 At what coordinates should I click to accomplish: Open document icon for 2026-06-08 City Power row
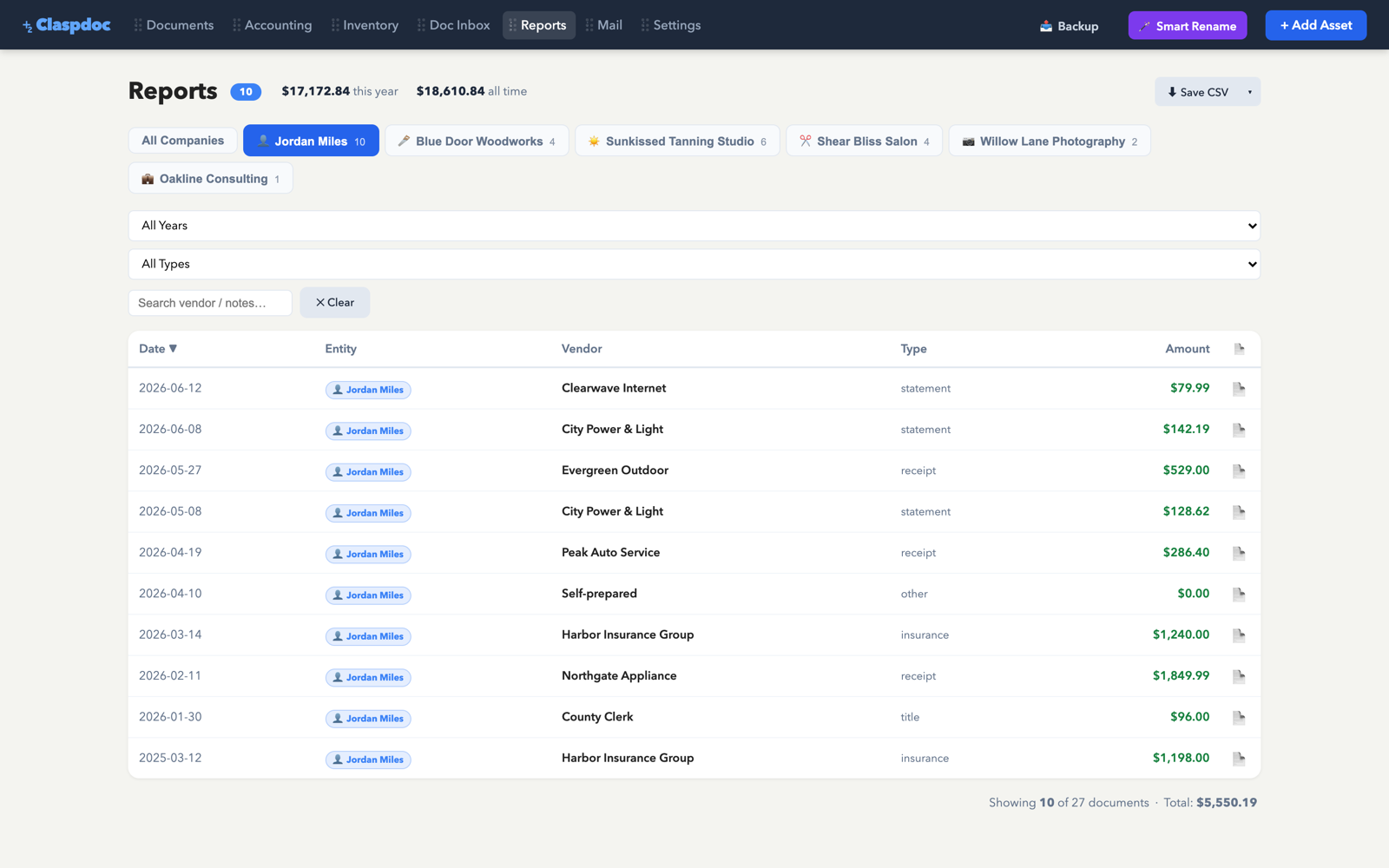point(1239,430)
